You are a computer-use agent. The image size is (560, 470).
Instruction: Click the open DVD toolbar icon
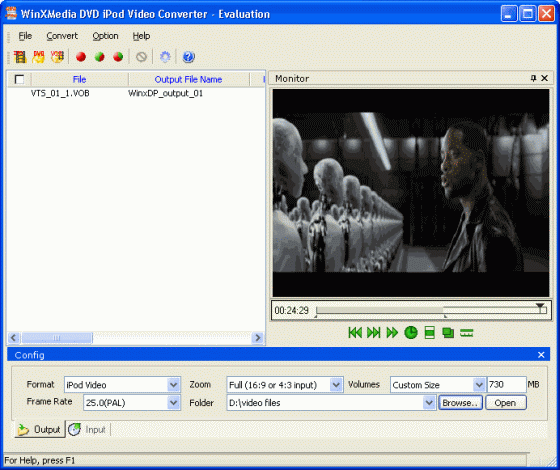point(39,57)
